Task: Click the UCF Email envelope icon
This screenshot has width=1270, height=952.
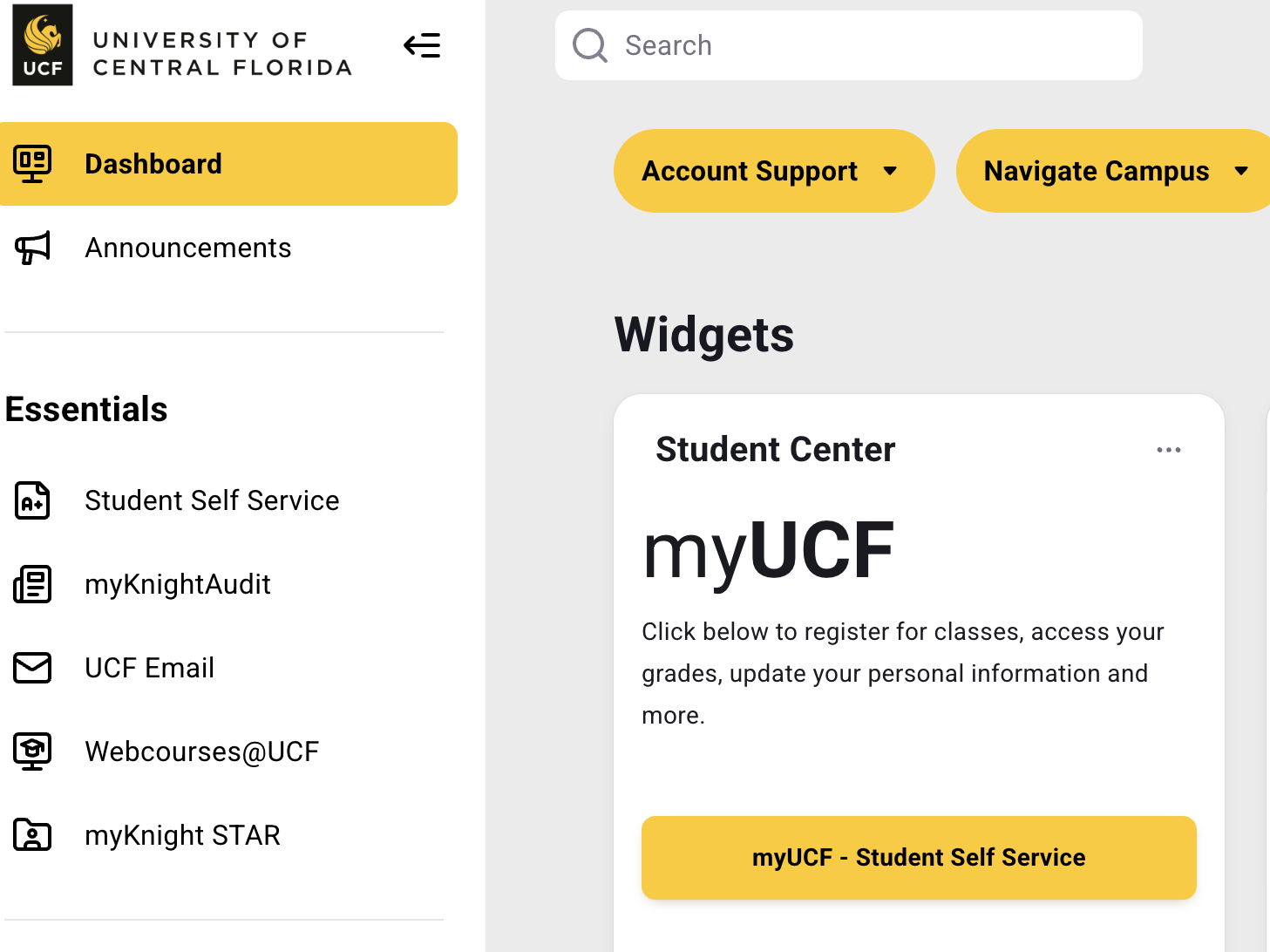Action: (32, 668)
